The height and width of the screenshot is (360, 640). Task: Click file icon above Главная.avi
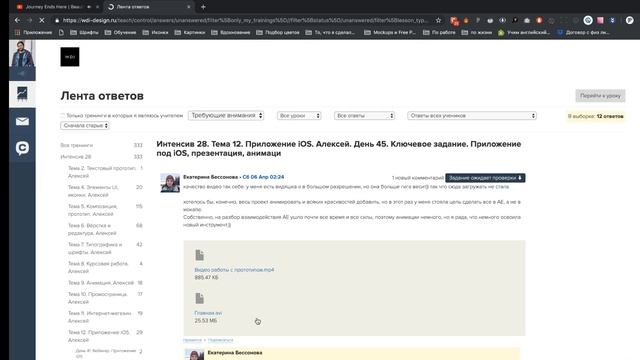click(x=200, y=298)
